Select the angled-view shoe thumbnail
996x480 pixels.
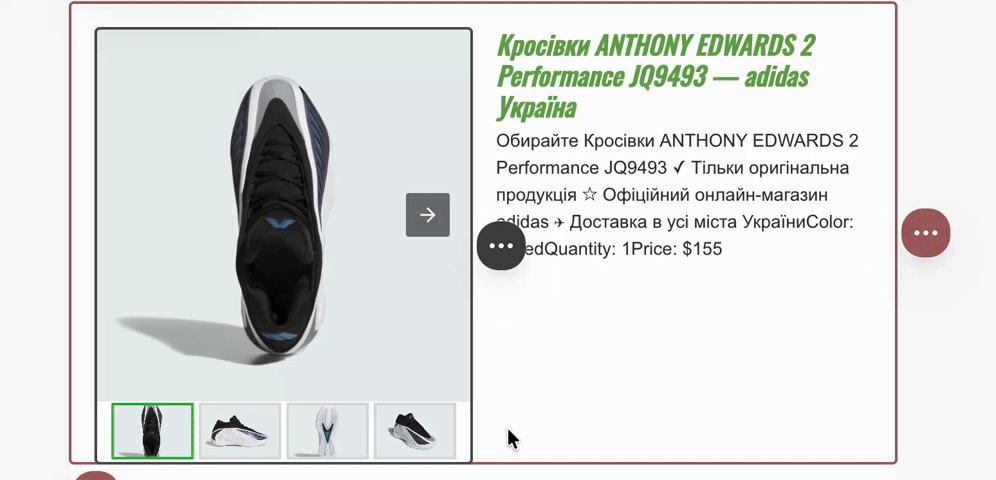pos(415,430)
